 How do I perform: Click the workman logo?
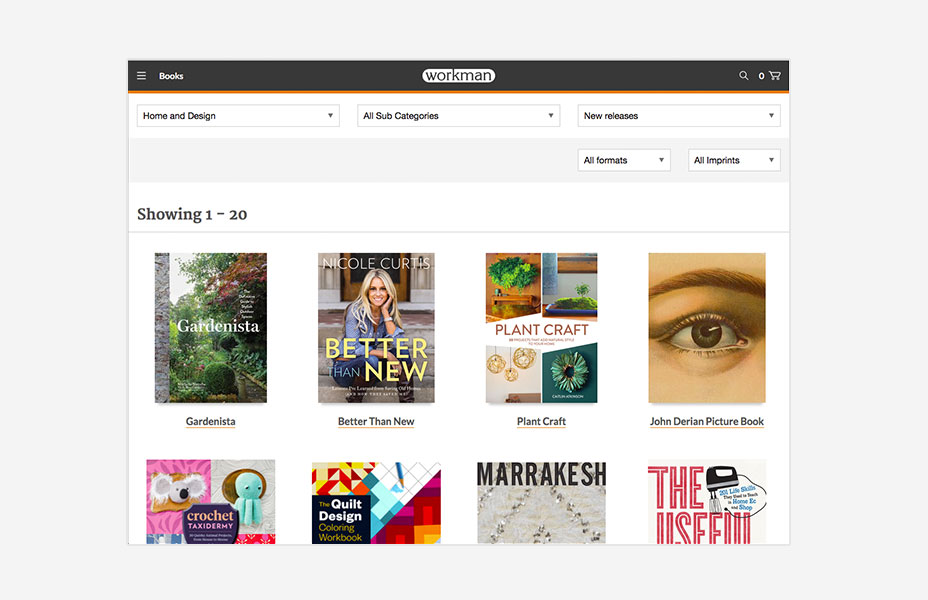pyautogui.click(x=459, y=76)
